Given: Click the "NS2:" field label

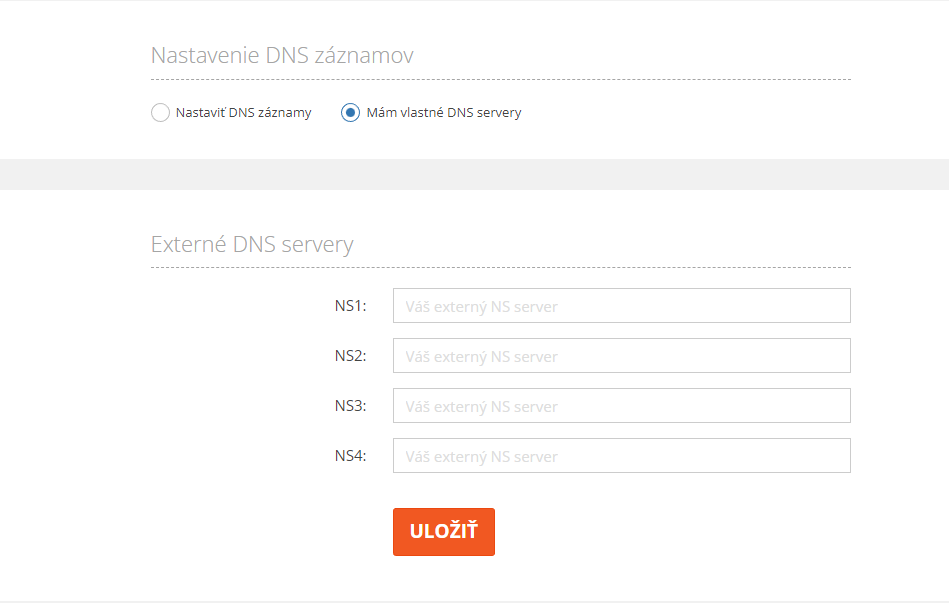Looking at the screenshot, I should 350,356.
